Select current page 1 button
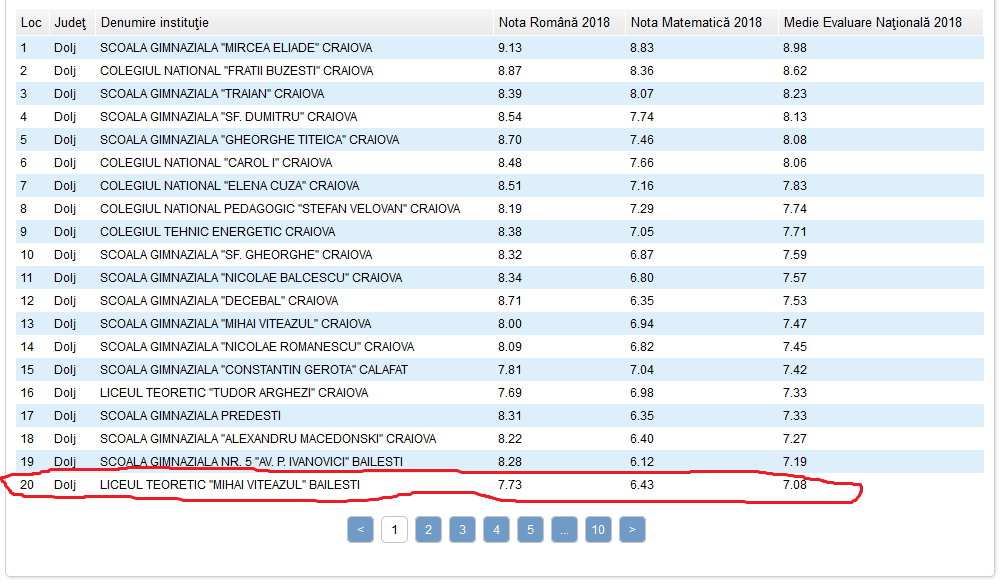The image size is (1008, 583). pyautogui.click(x=394, y=530)
